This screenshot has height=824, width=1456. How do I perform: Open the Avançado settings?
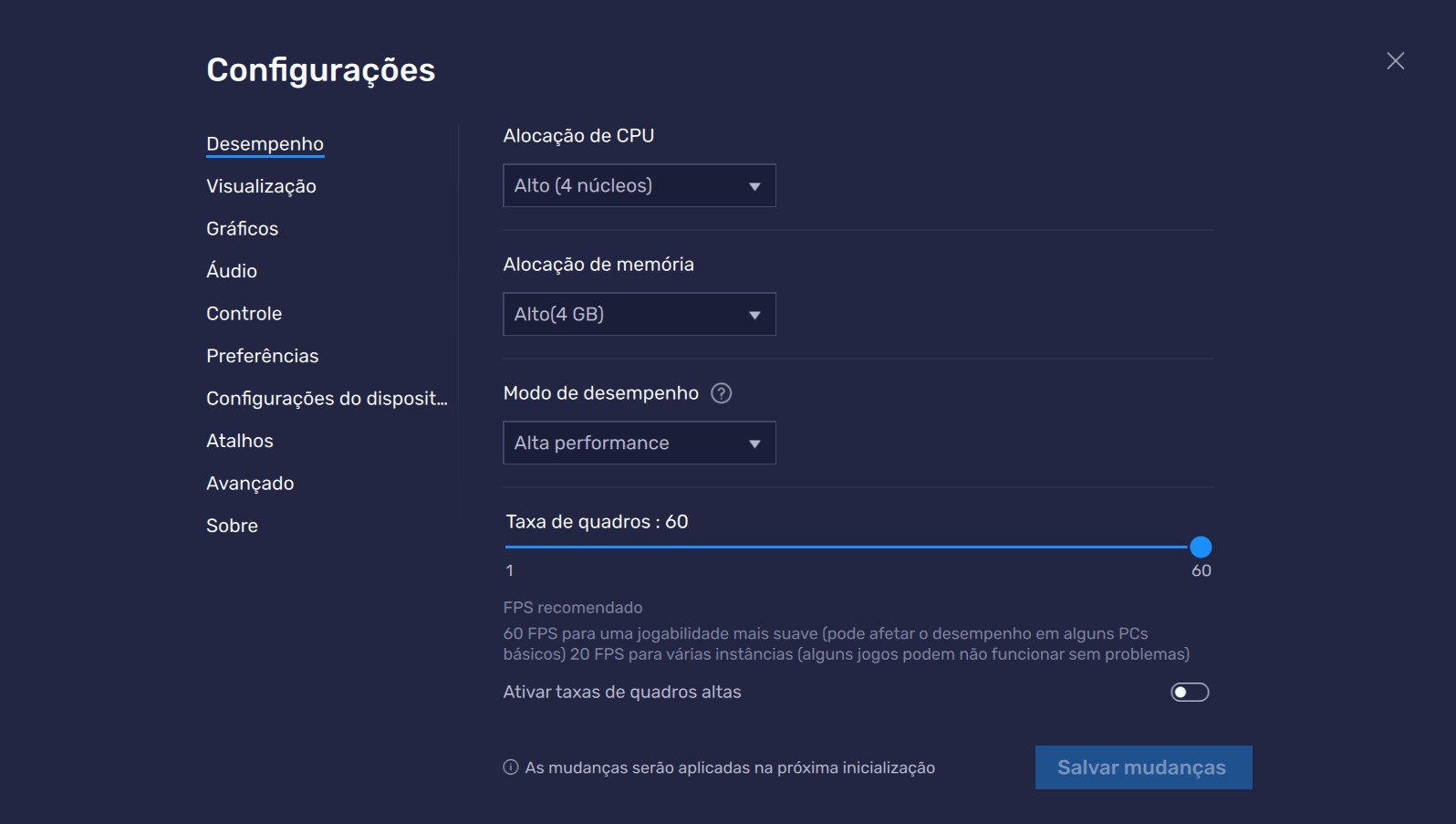click(x=250, y=484)
